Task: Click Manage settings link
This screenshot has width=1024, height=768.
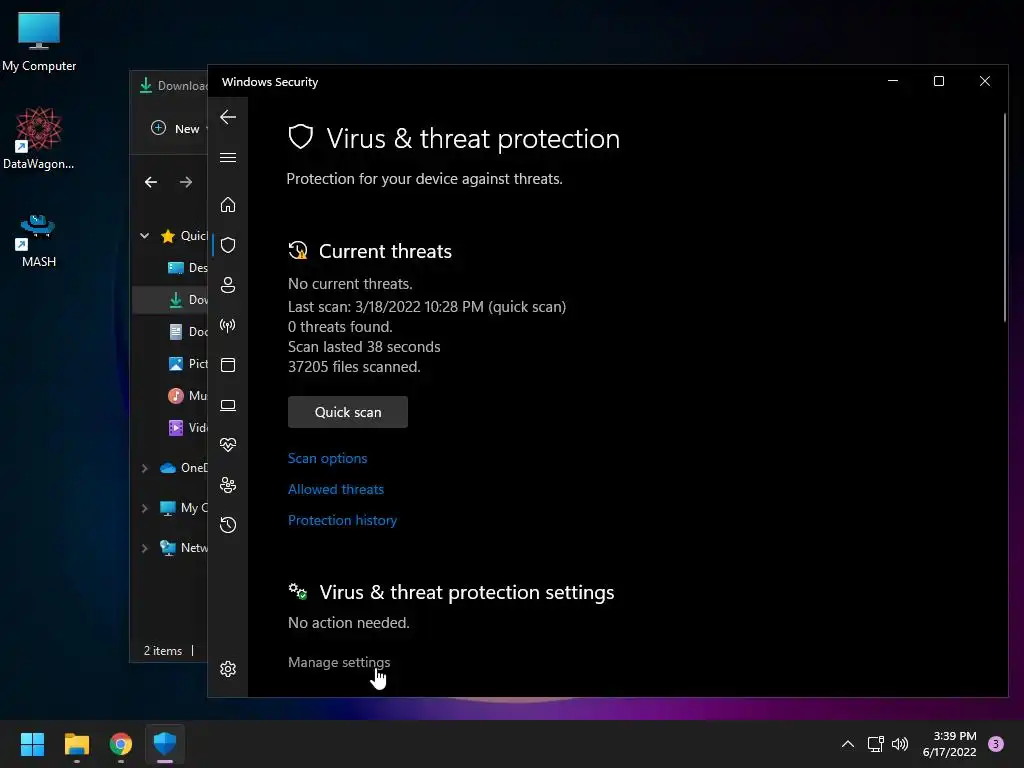Action: [339, 662]
